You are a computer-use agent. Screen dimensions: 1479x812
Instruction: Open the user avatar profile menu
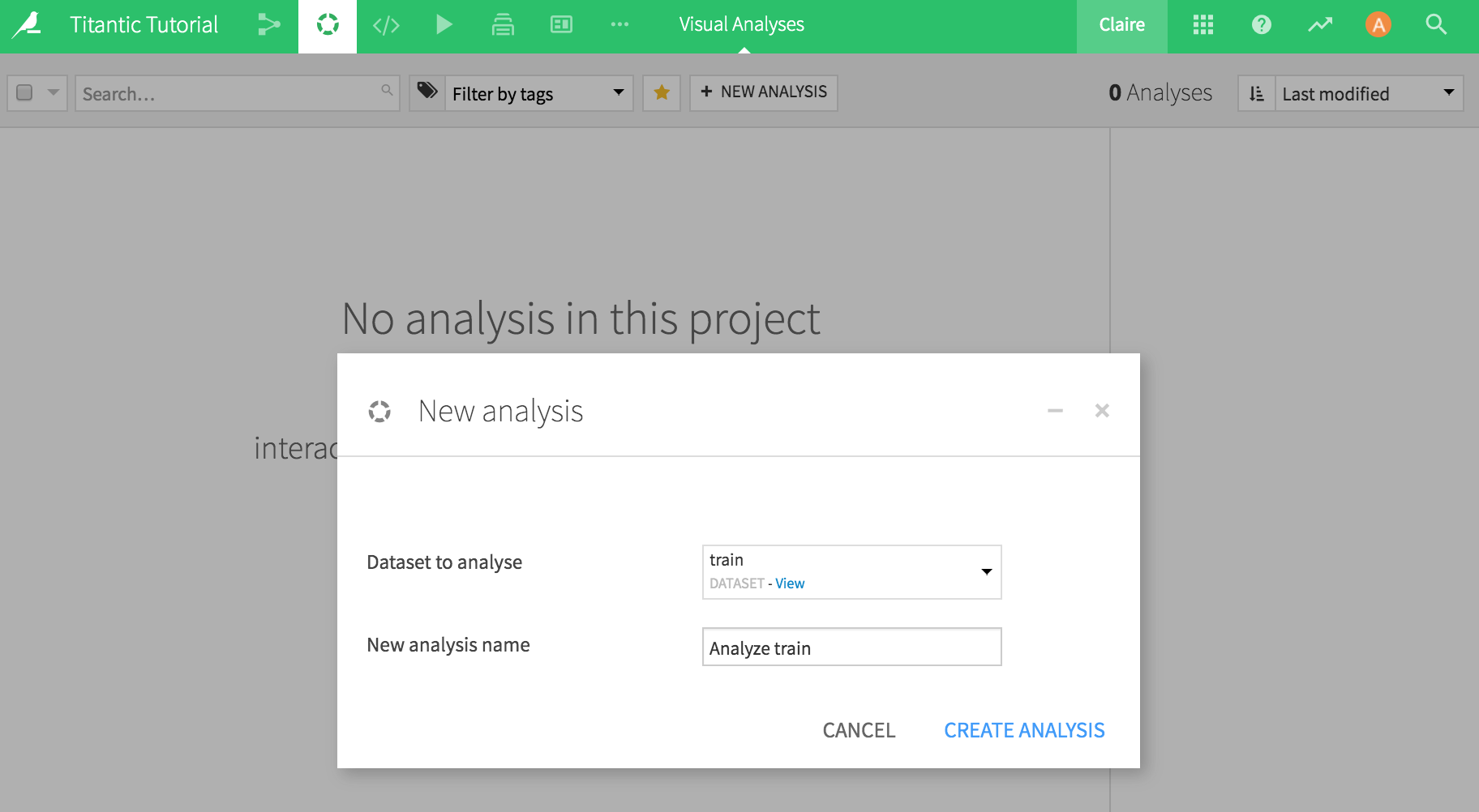(1378, 24)
